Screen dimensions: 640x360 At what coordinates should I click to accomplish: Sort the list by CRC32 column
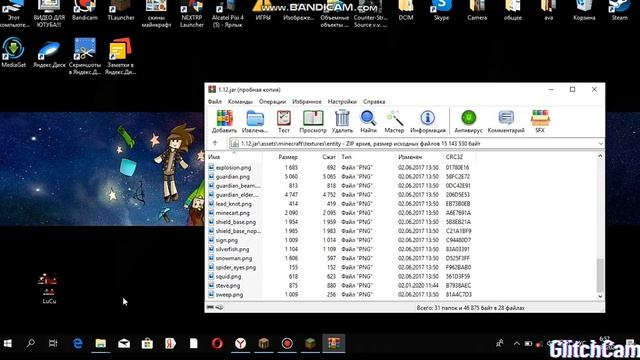coord(459,157)
